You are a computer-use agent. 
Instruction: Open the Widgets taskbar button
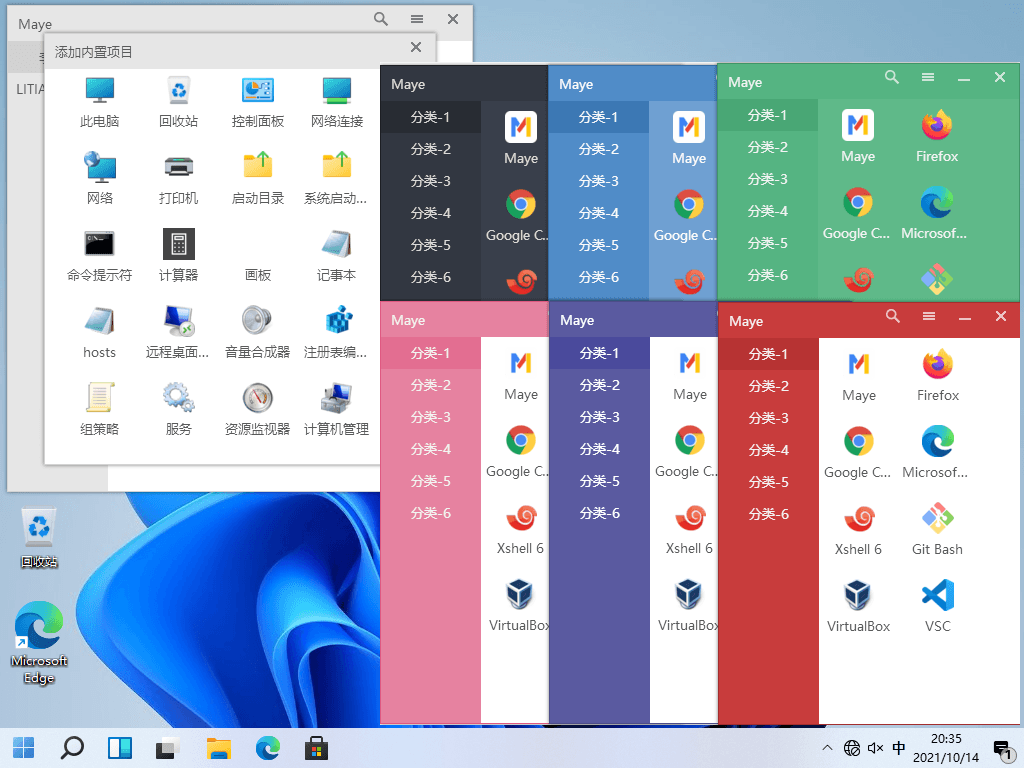[120, 748]
